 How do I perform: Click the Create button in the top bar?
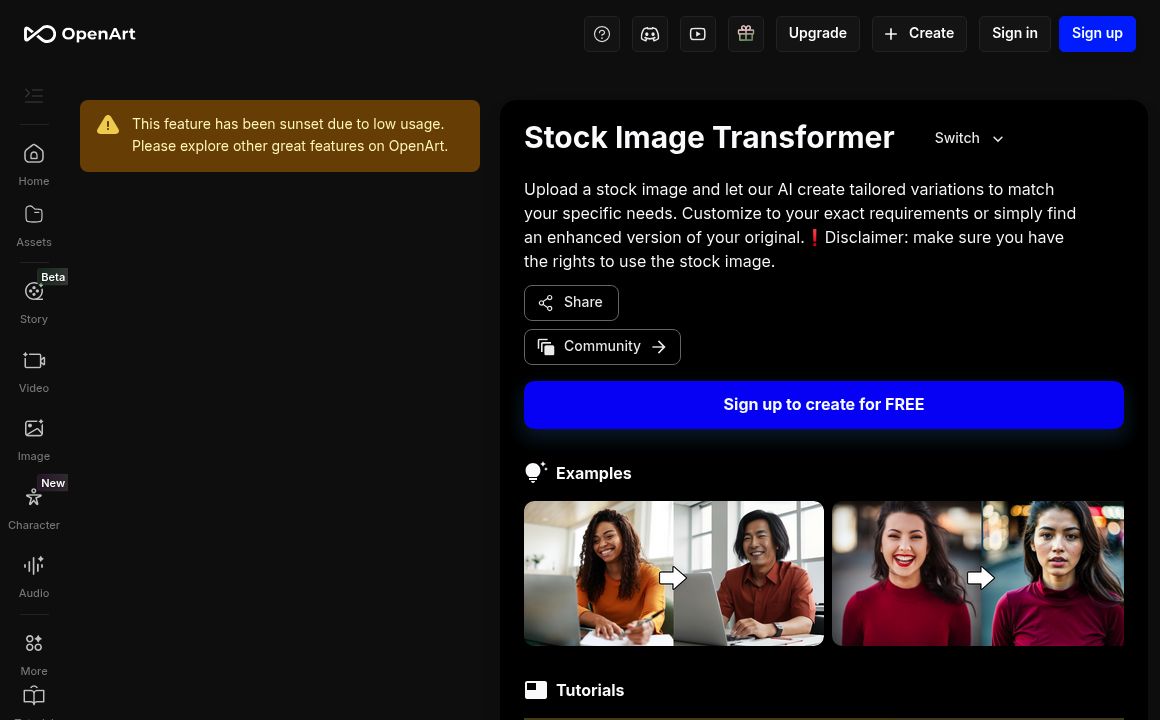[919, 33]
